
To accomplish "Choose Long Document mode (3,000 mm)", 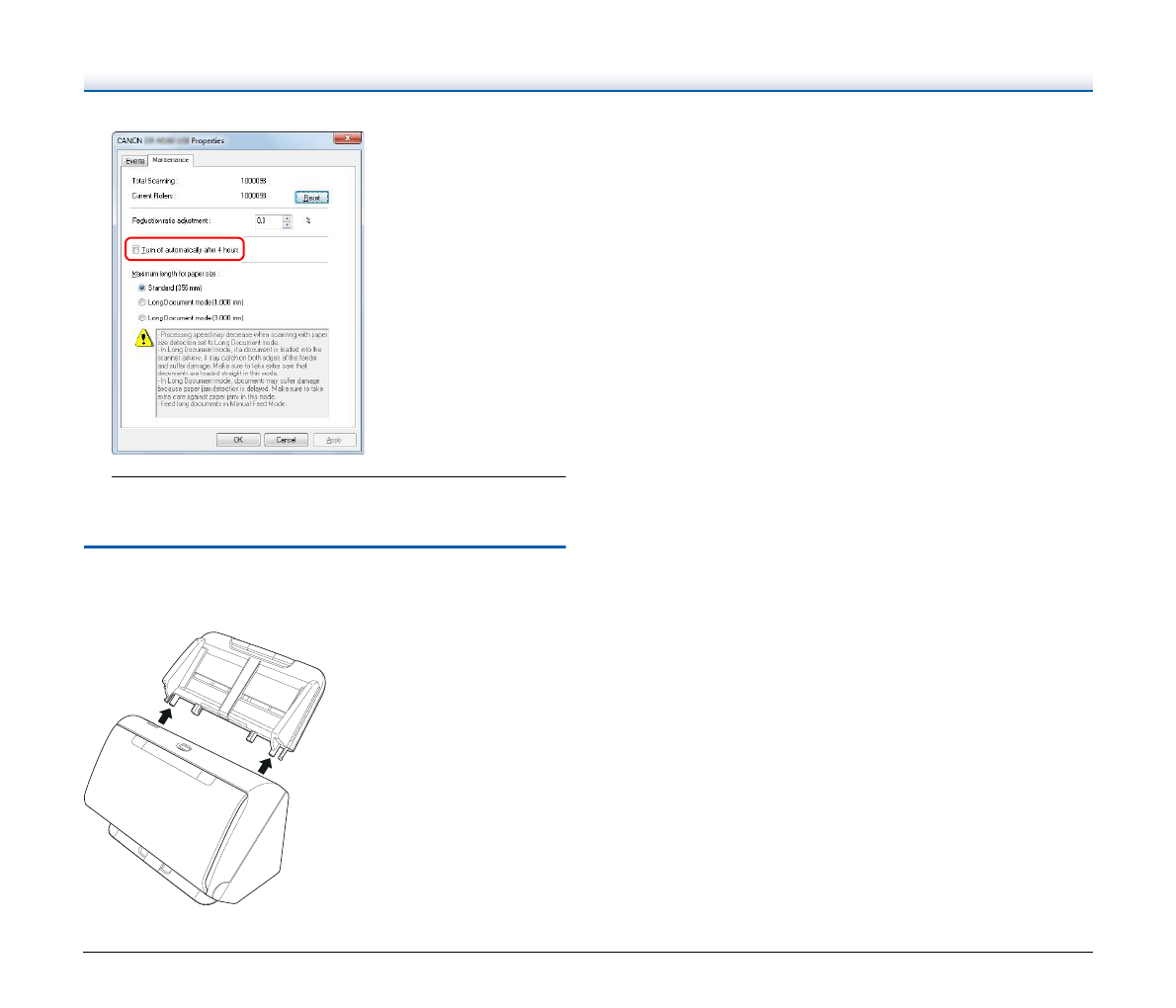I will click(x=142, y=317).
